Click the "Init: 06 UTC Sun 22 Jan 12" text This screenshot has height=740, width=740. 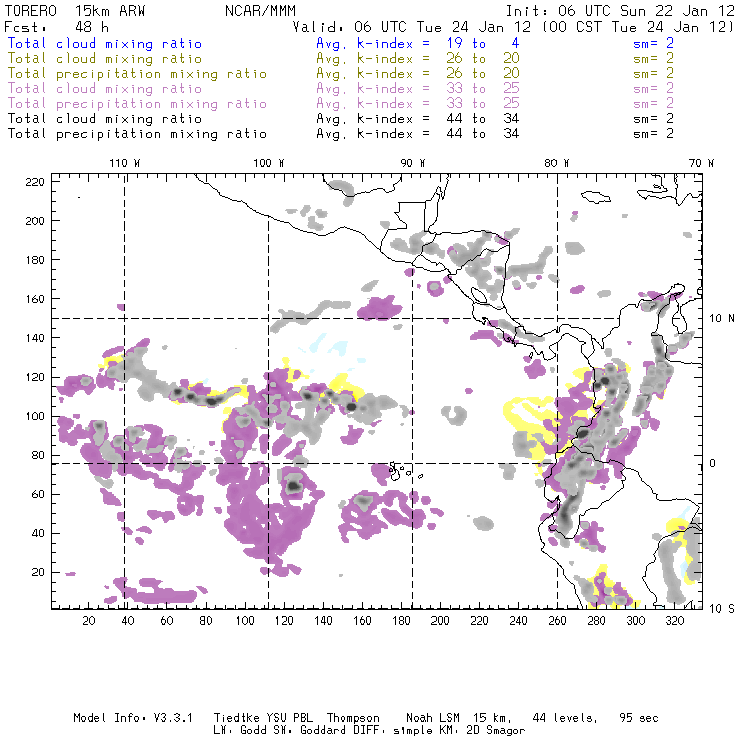click(620, 11)
